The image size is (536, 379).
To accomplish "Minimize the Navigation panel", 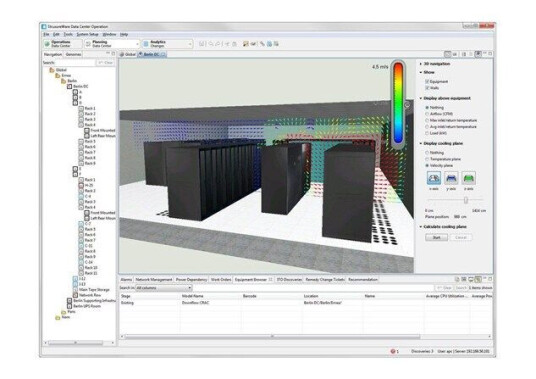I will coord(108,54).
